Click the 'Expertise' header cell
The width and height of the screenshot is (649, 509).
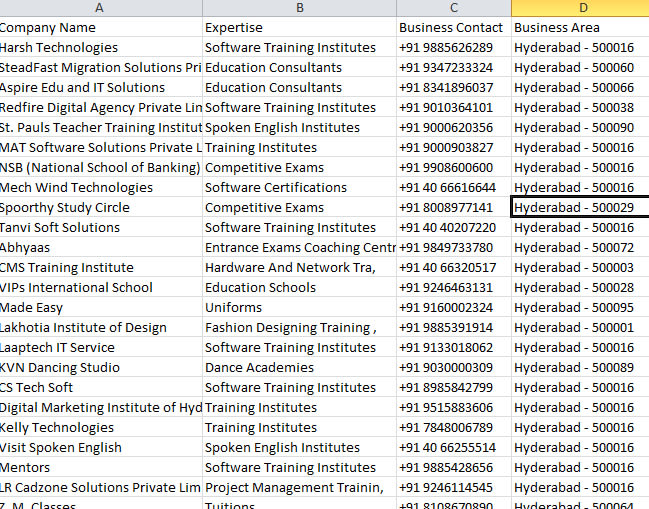[x=299, y=27]
